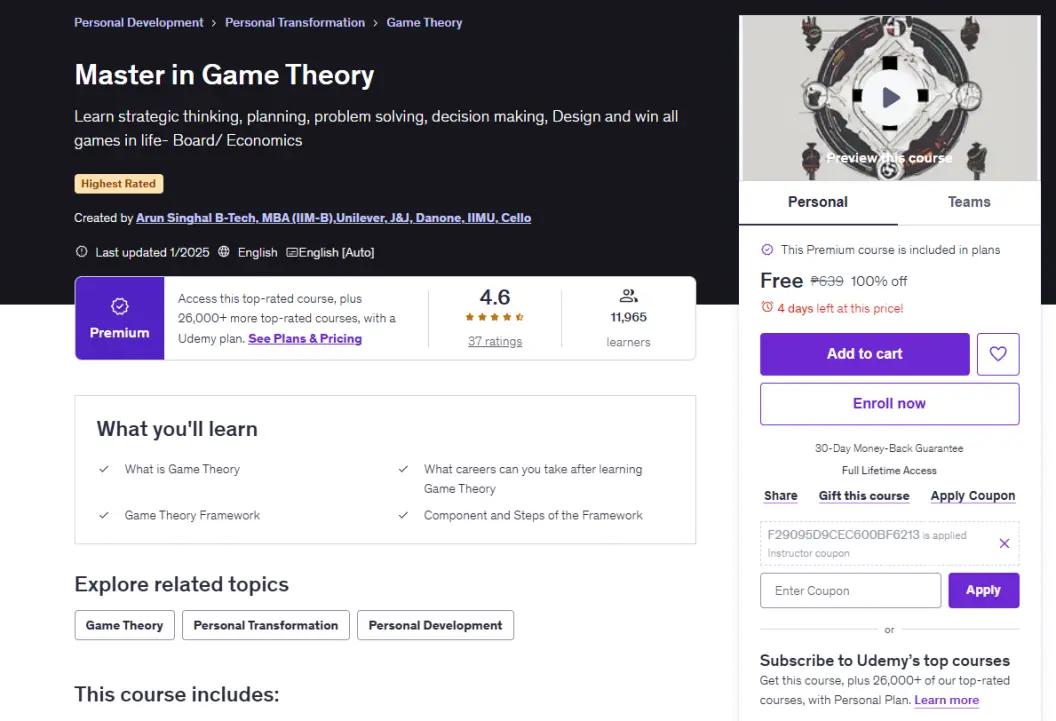Click Share link
1056x721 pixels.
tap(781, 495)
